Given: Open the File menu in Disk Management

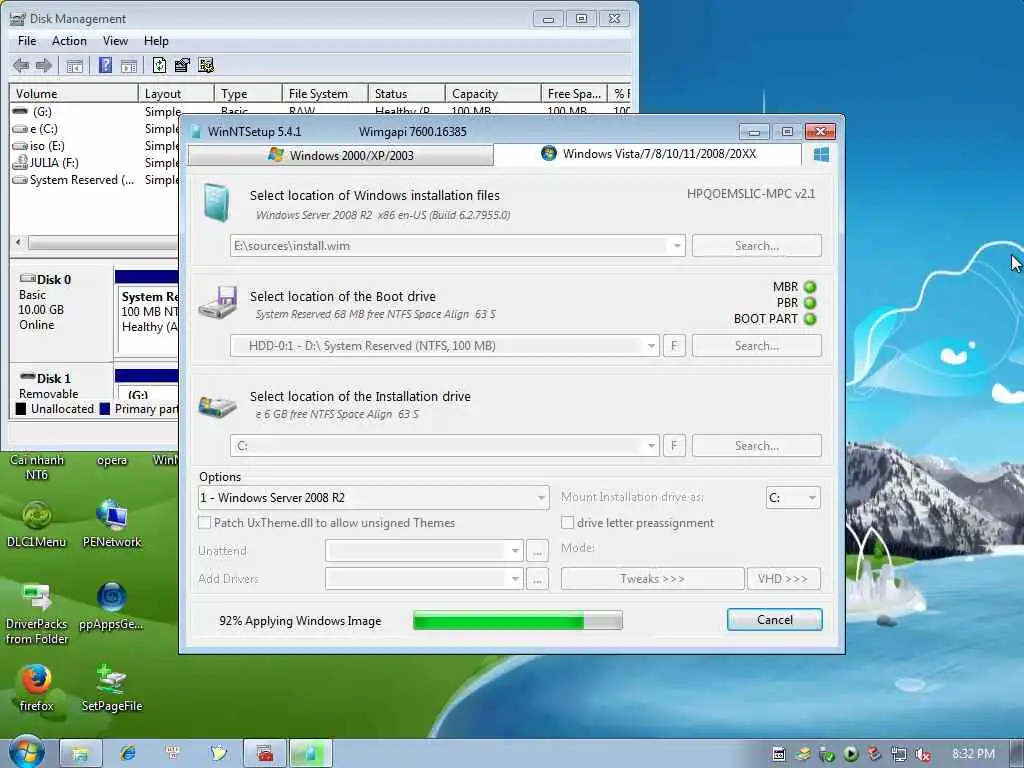Looking at the screenshot, I should pyautogui.click(x=27, y=40).
